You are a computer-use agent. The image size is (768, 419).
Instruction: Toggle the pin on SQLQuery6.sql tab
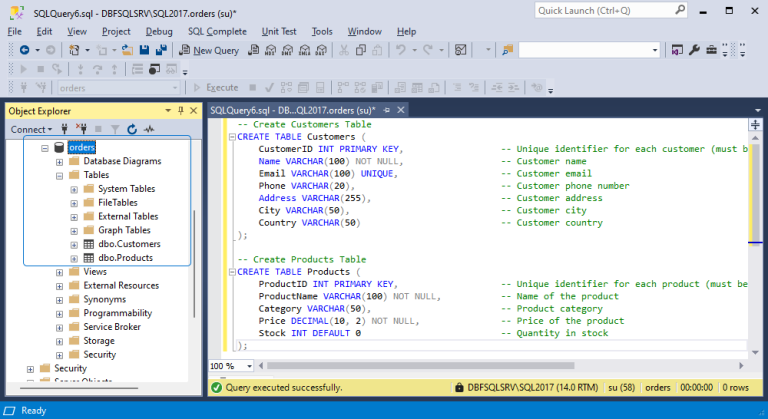pyautogui.click(x=385, y=110)
